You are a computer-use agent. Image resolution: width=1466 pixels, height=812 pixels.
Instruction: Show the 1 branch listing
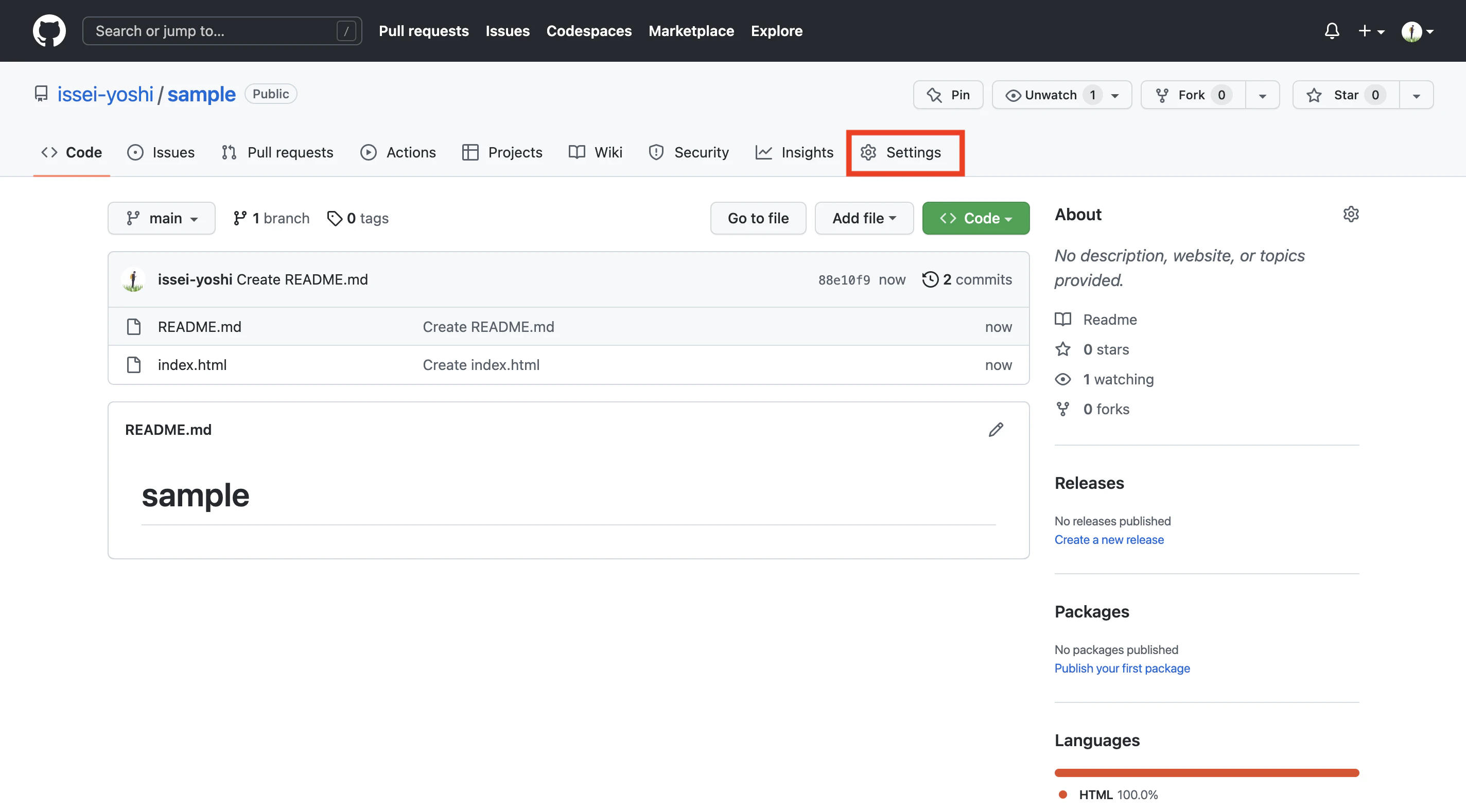click(271, 219)
